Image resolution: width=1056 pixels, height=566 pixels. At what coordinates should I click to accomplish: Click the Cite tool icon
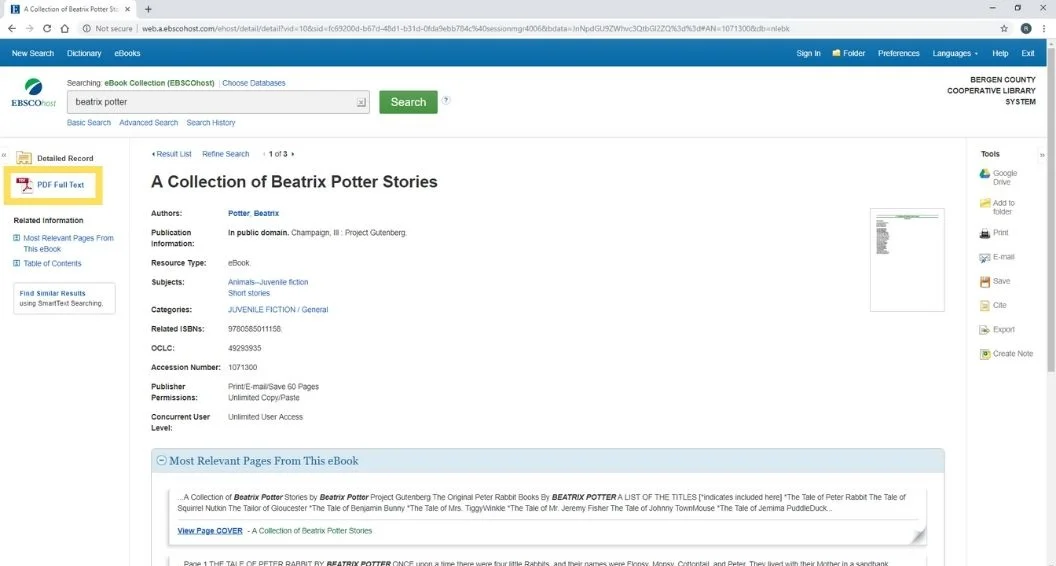(985, 306)
